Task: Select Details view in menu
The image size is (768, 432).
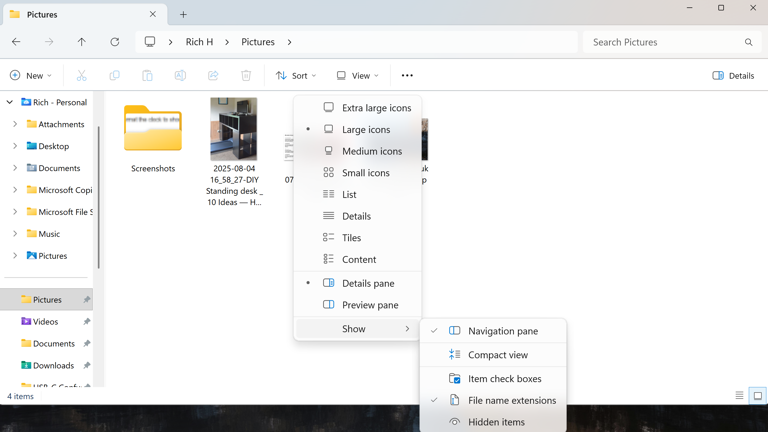Action: (358, 216)
